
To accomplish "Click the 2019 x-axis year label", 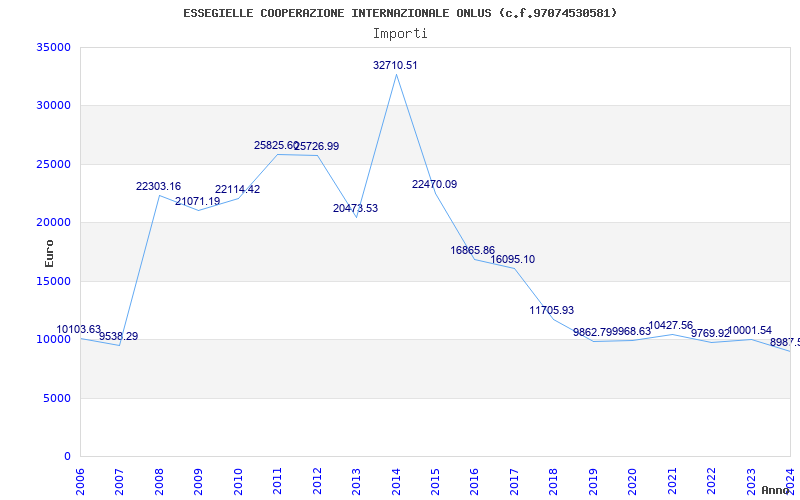I will click(593, 480).
